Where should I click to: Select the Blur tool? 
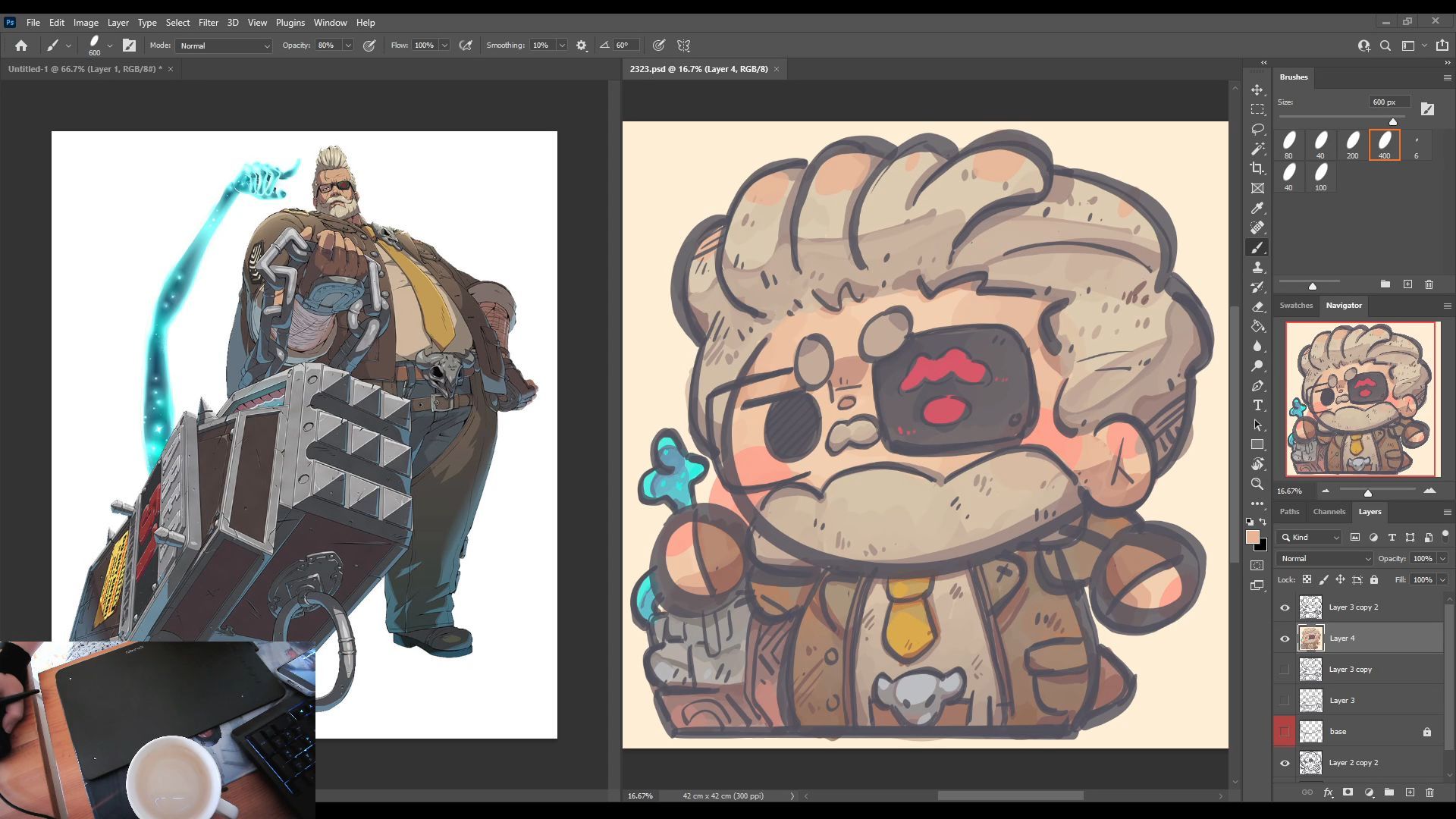click(1257, 347)
